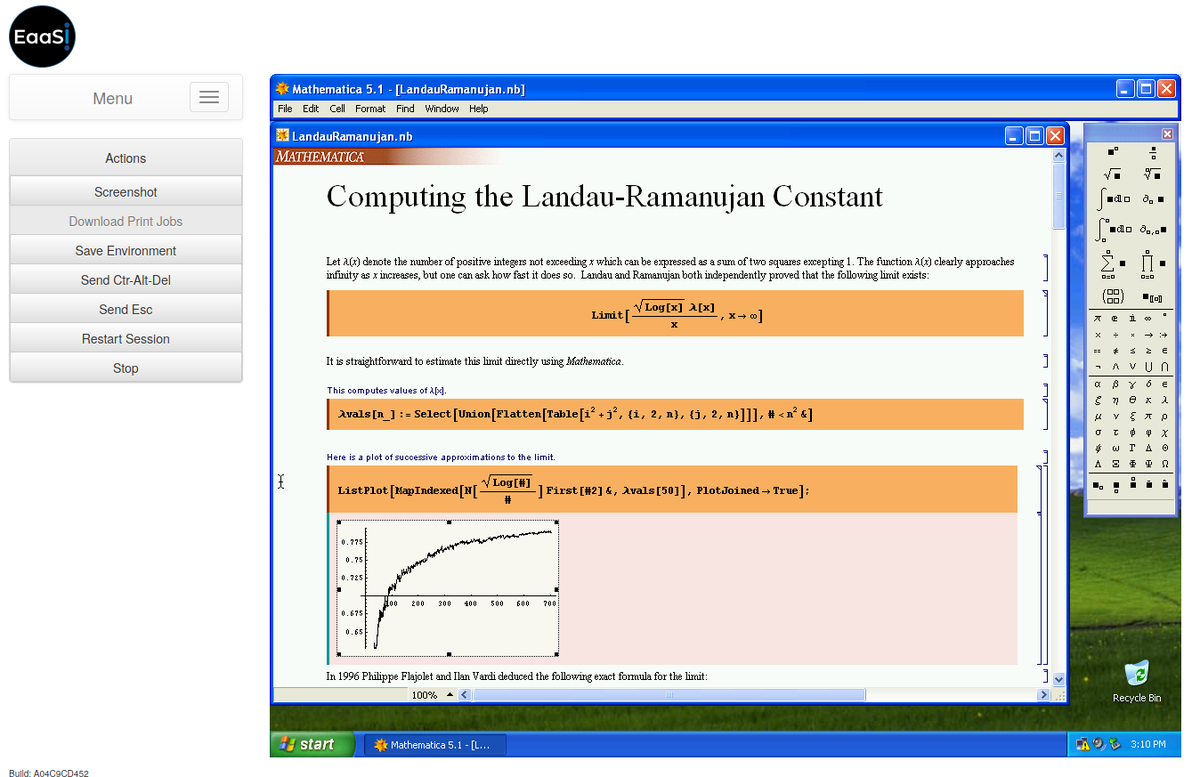1200x777 pixels.
Task: Insert an nth root template
Action: 1153,175
